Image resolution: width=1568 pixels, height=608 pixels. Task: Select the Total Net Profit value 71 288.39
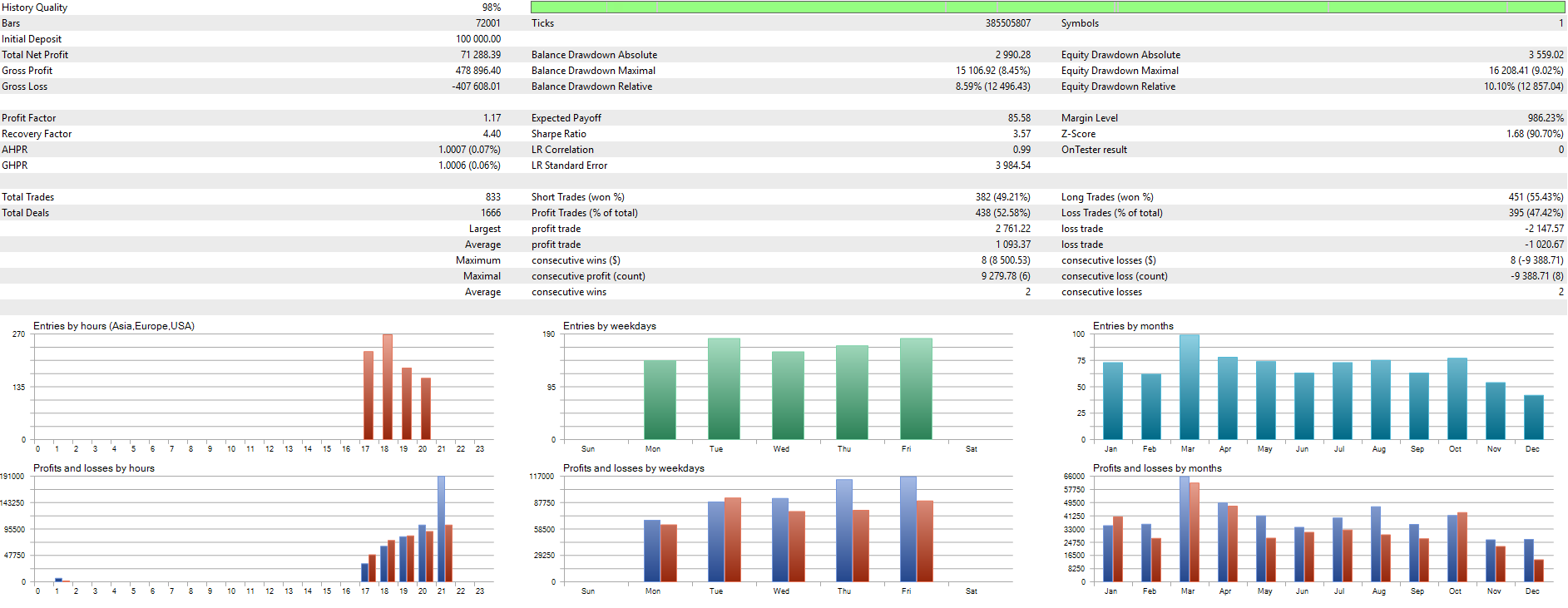(x=480, y=55)
